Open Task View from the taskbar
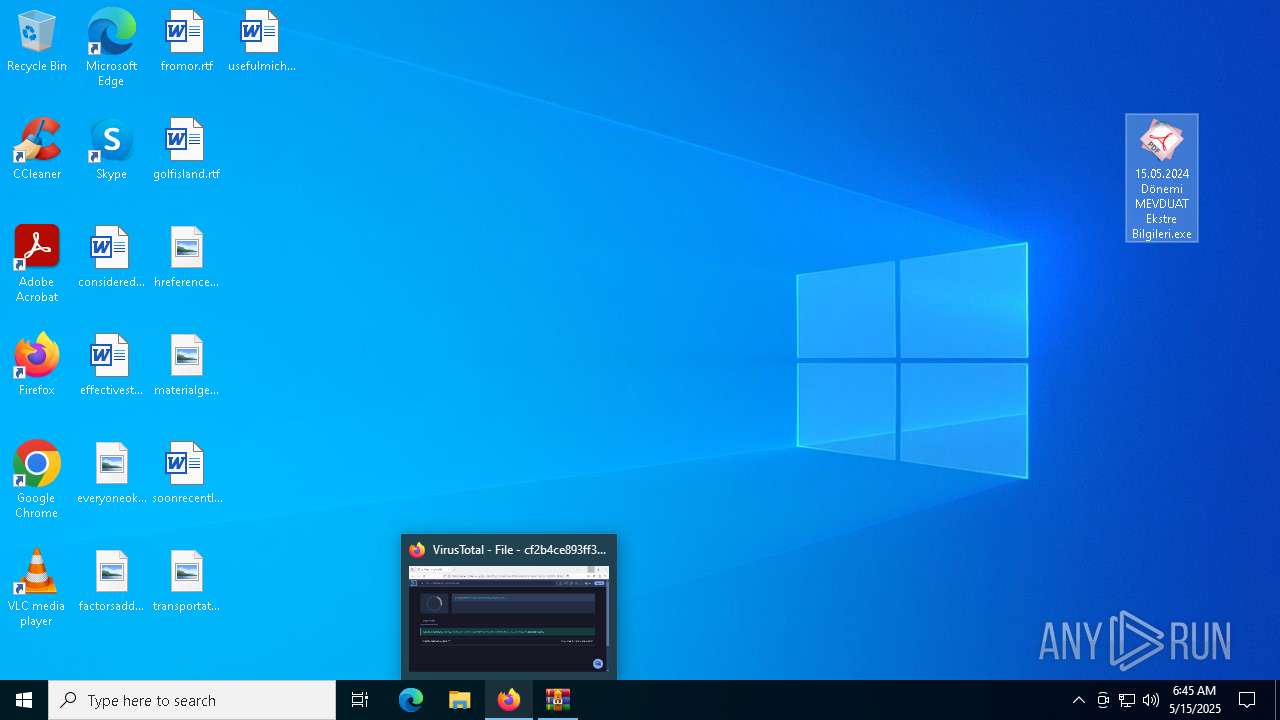1280x720 pixels. click(x=360, y=700)
